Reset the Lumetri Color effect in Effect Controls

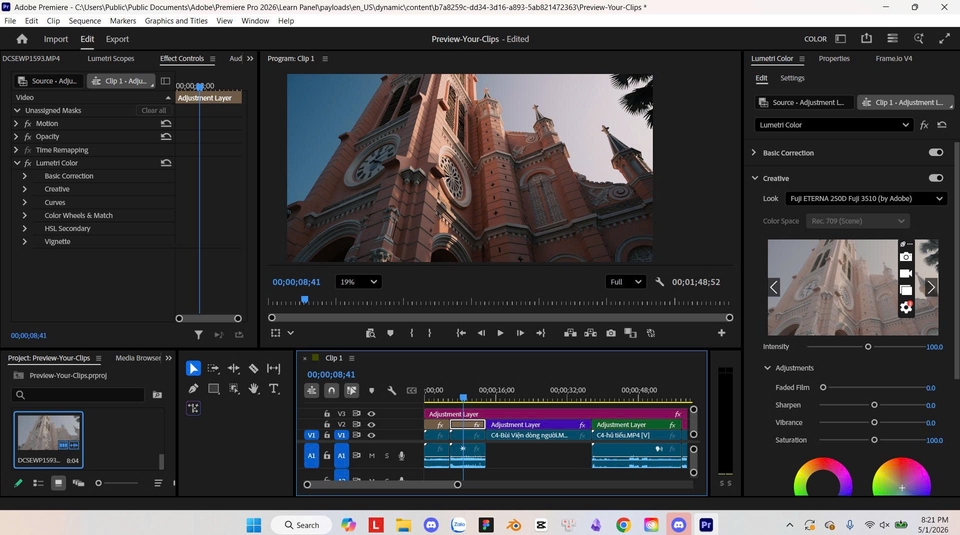166,163
